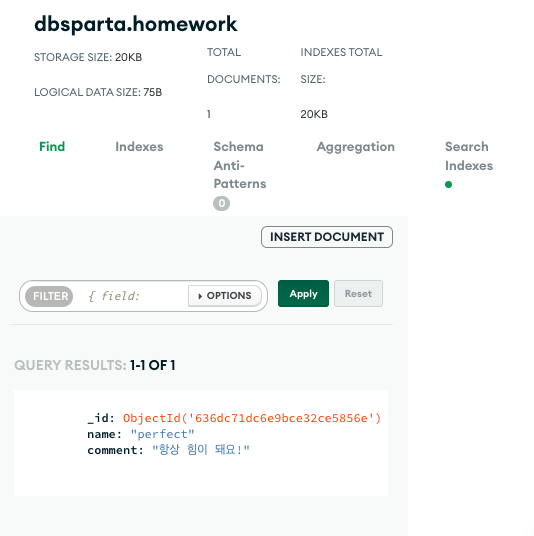The width and height of the screenshot is (534, 536).
Task: Click the STORAGE SIZE: 20KB stat
Action: click(88, 57)
